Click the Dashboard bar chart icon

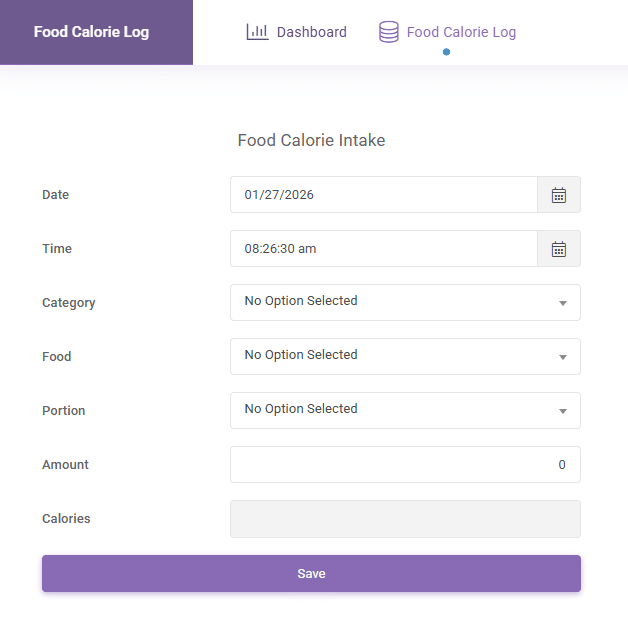(257, 32)
